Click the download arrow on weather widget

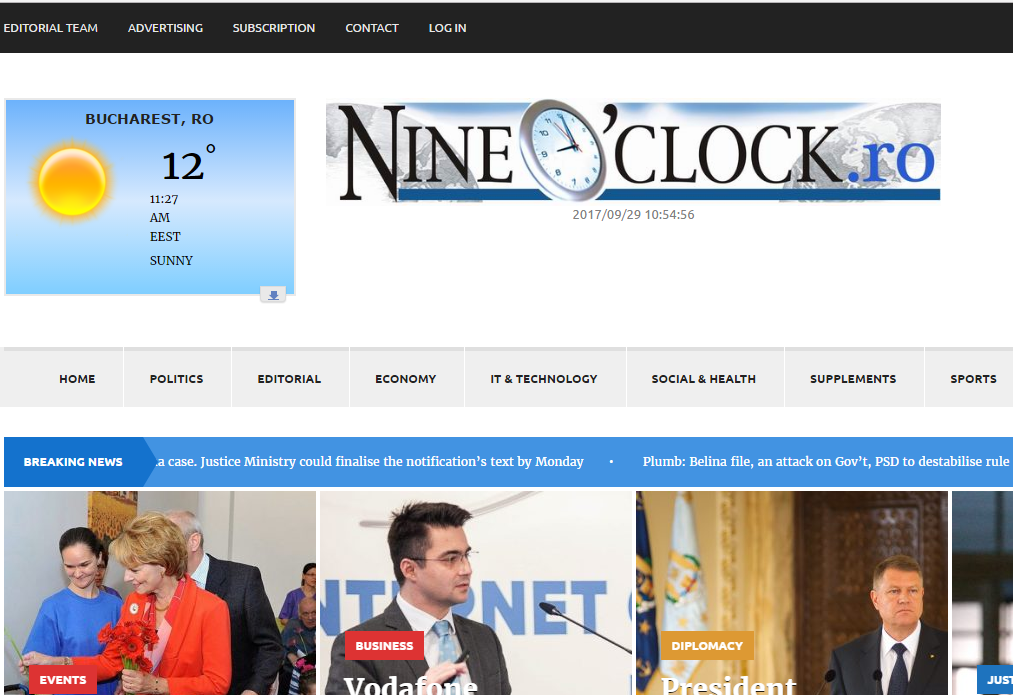(x=273, y=295)
